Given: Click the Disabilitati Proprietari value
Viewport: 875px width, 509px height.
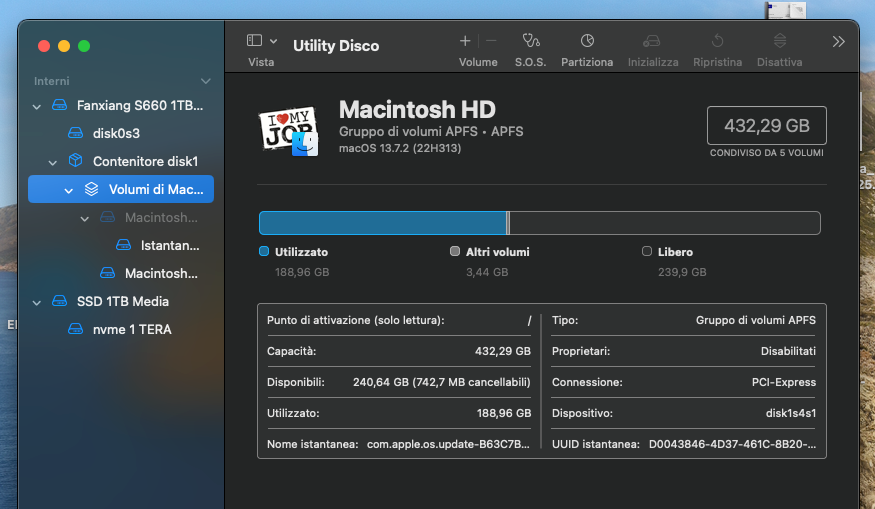Looking at the screenshot, I should coord(788,352).
